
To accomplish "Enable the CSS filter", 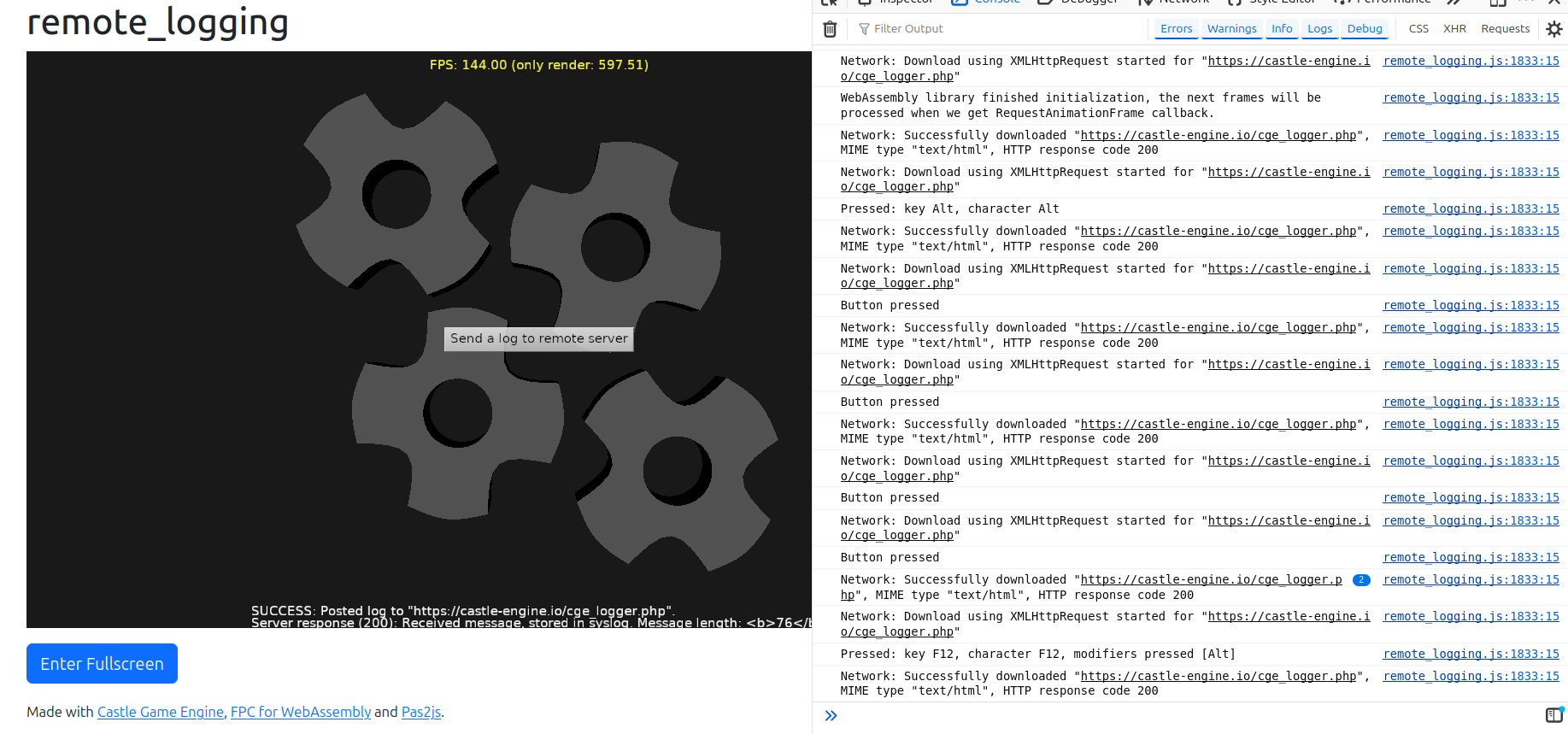I will [x=1418, y=29].
